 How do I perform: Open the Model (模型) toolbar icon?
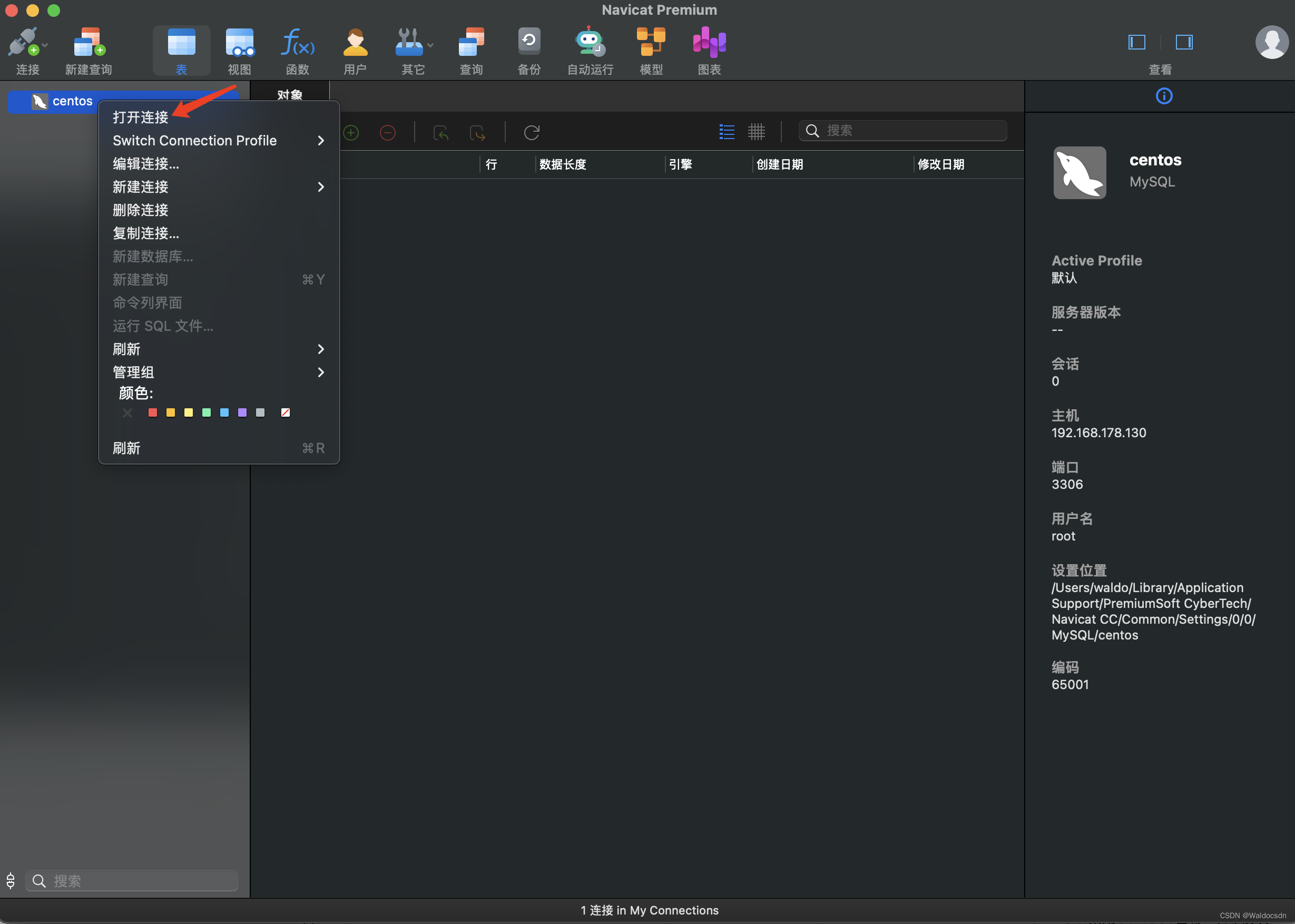click(x=651, y=42)
